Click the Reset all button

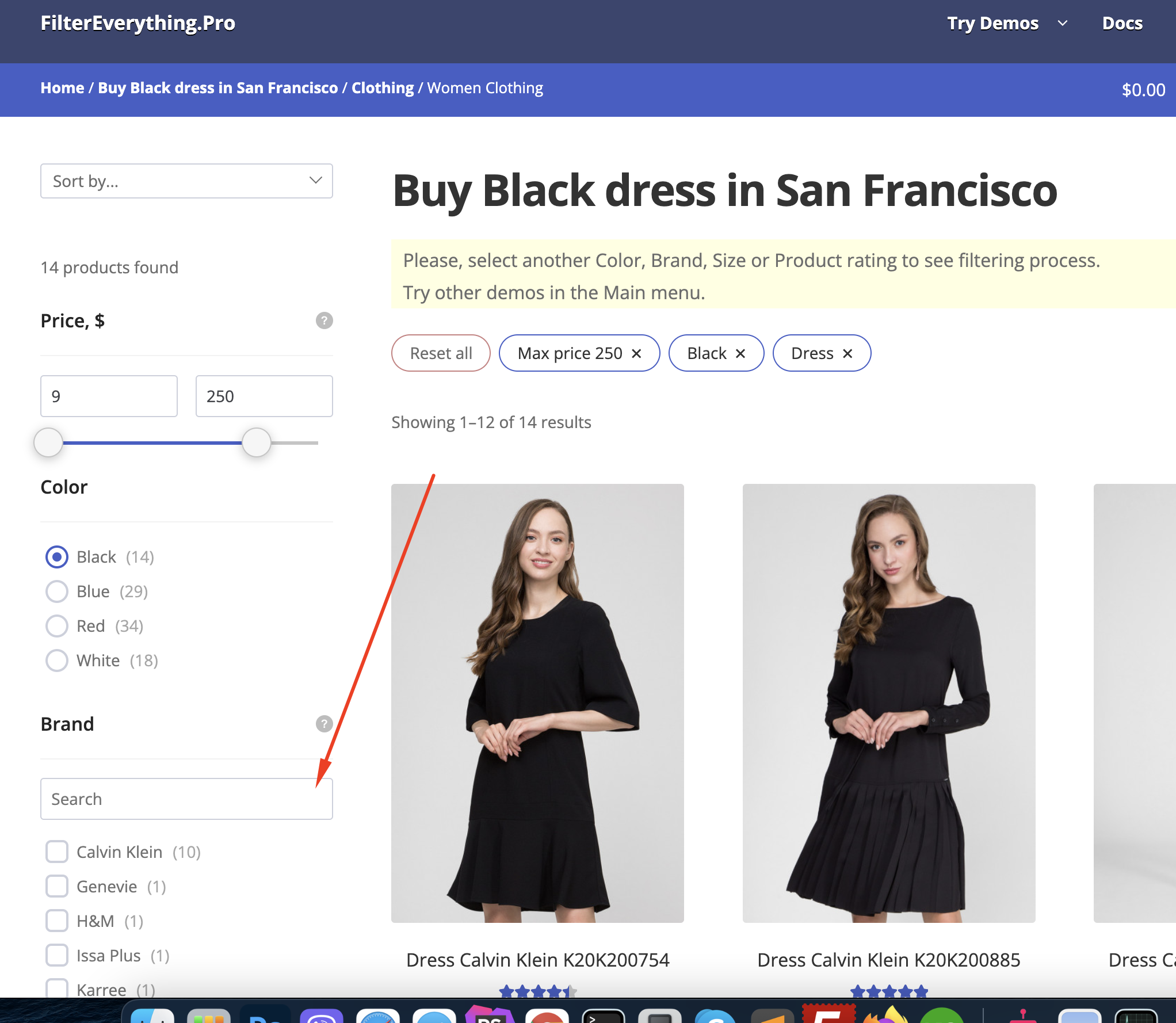coord(441,353)
